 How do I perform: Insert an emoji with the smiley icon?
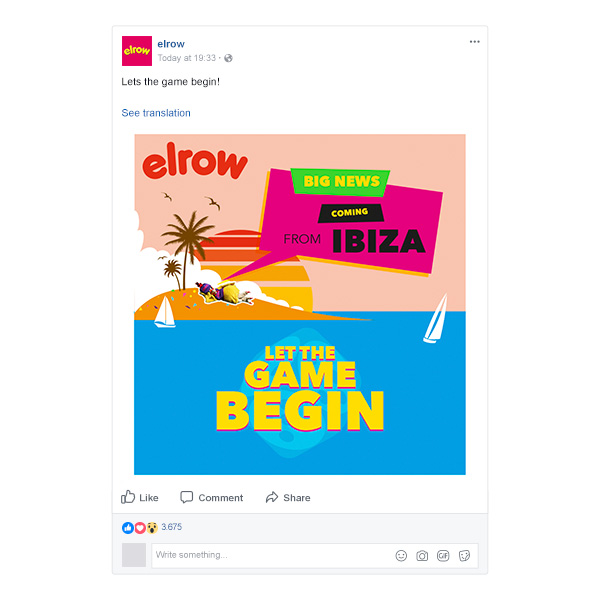coord(401,556)
